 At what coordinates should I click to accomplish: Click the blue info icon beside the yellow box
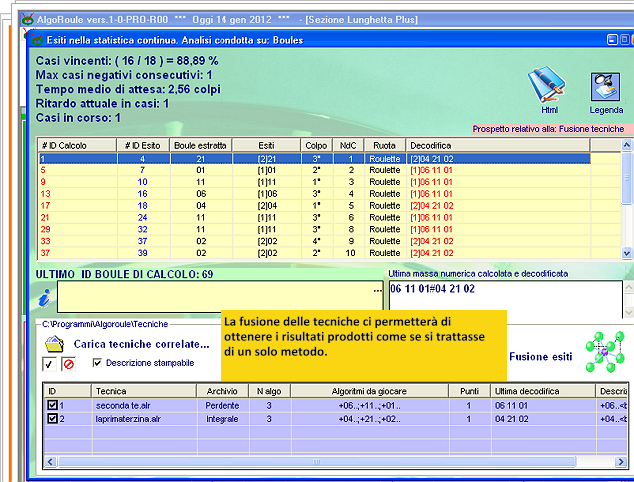click(44, 299)
